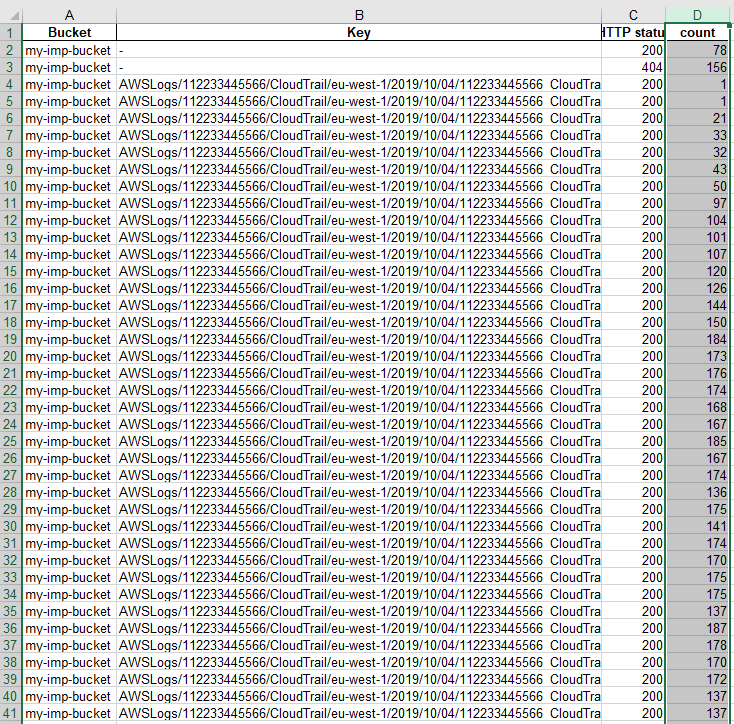Click count cell 1 in row 5
734x724 pixels.
pyautogui.click(x=697, y=101)
